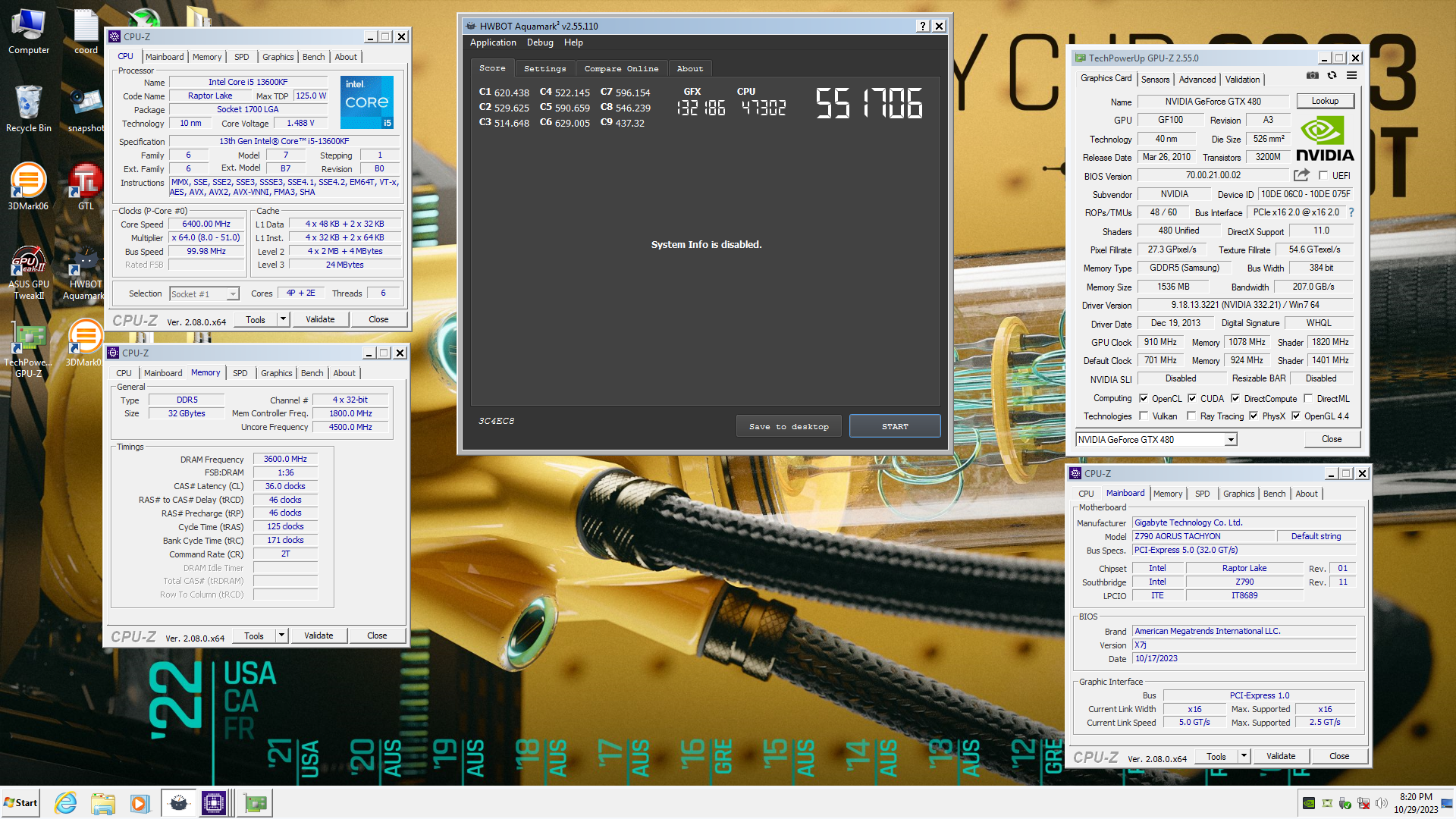Open Internet Explorer from taskbar
The height and width of the screenshot is (819, 1456).
[x=66, y=803]
